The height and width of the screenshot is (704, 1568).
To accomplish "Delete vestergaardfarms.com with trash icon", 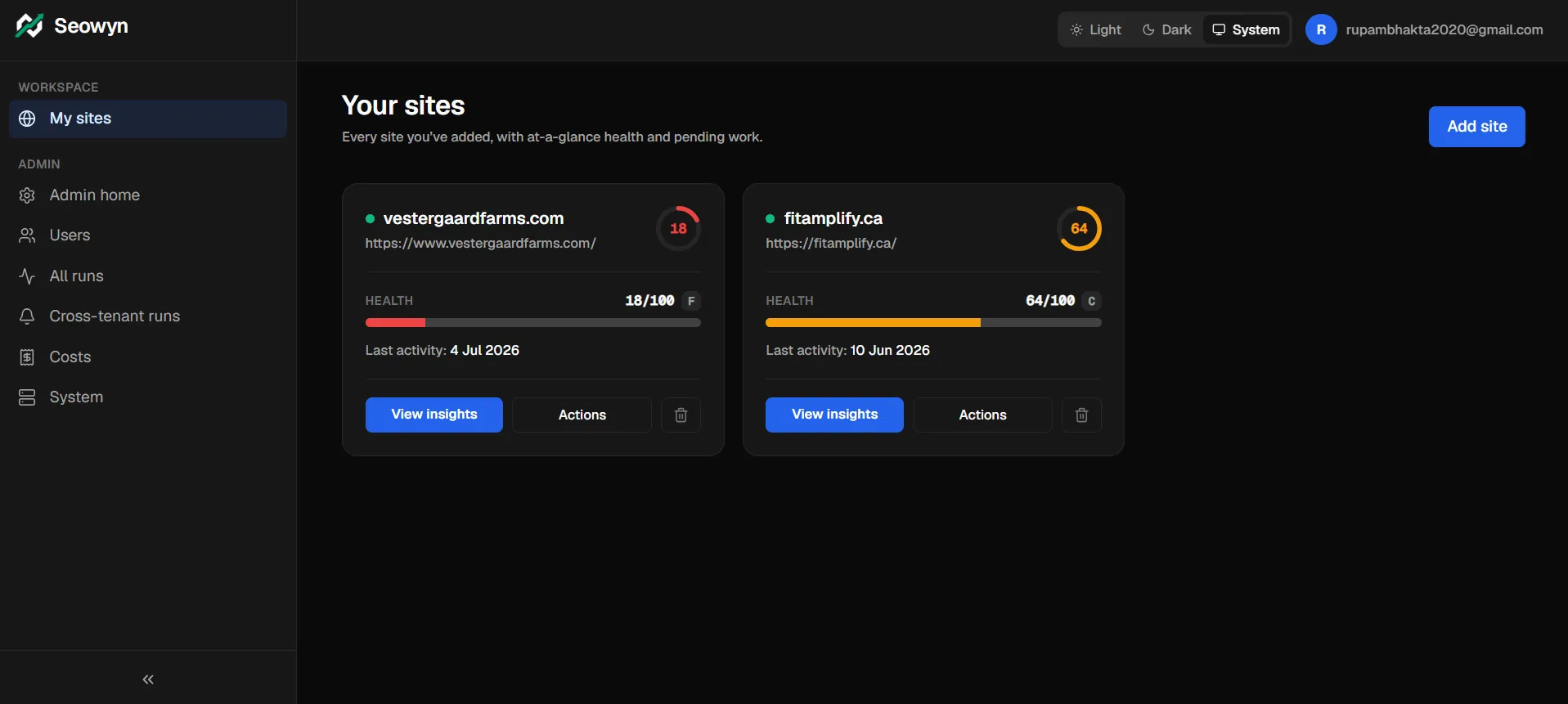I will (x=681, y=415).
